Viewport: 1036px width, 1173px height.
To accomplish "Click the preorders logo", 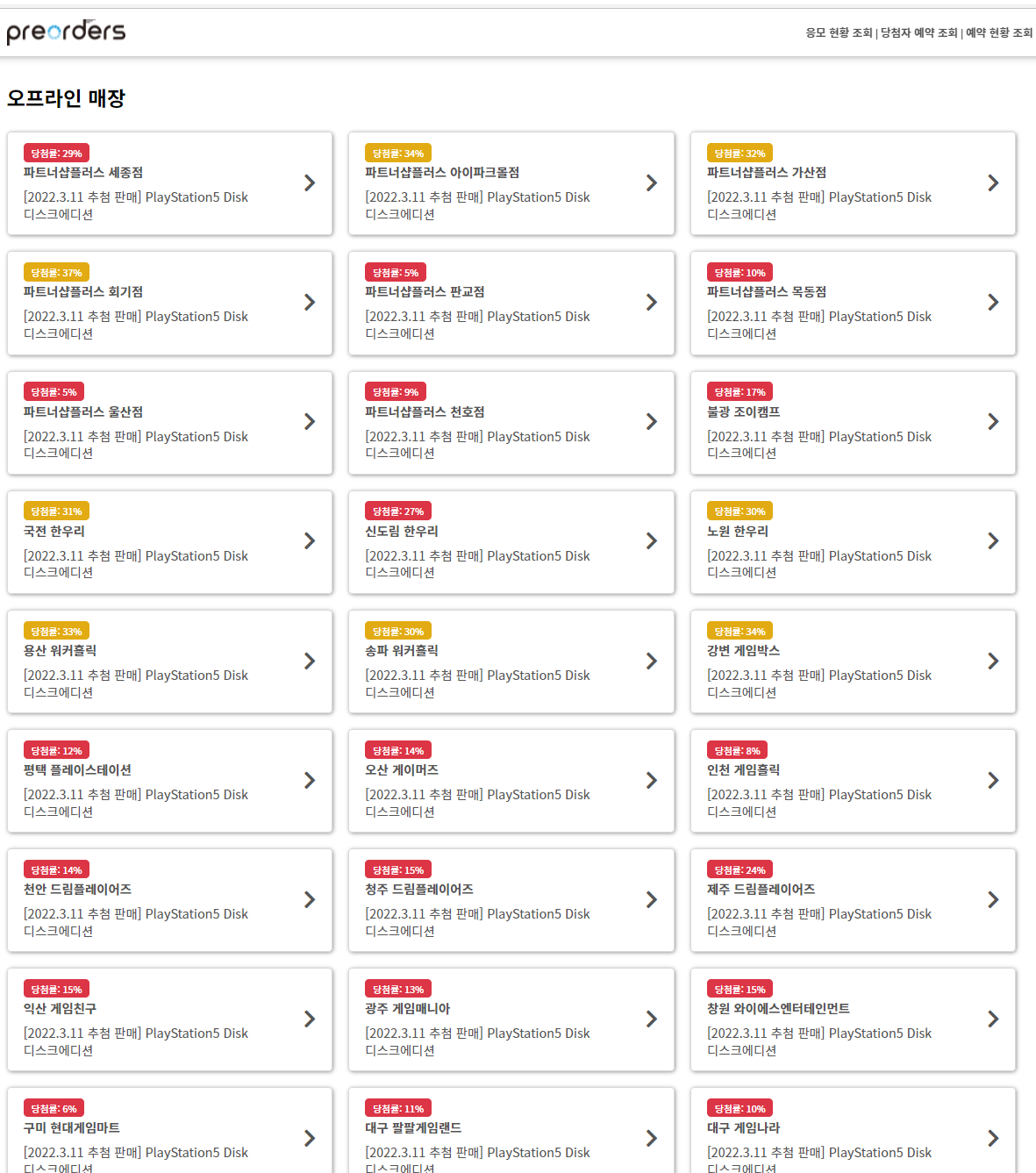I will pos(66,32).
